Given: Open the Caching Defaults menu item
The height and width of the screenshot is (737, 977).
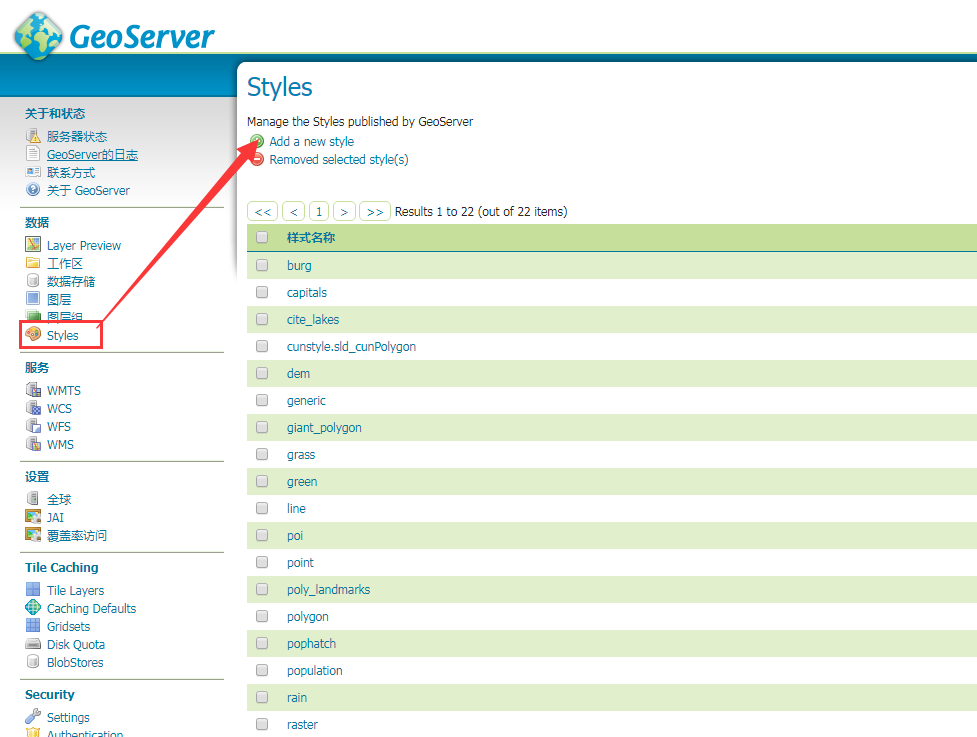Looking at the screenshot, I should point(92,609).
